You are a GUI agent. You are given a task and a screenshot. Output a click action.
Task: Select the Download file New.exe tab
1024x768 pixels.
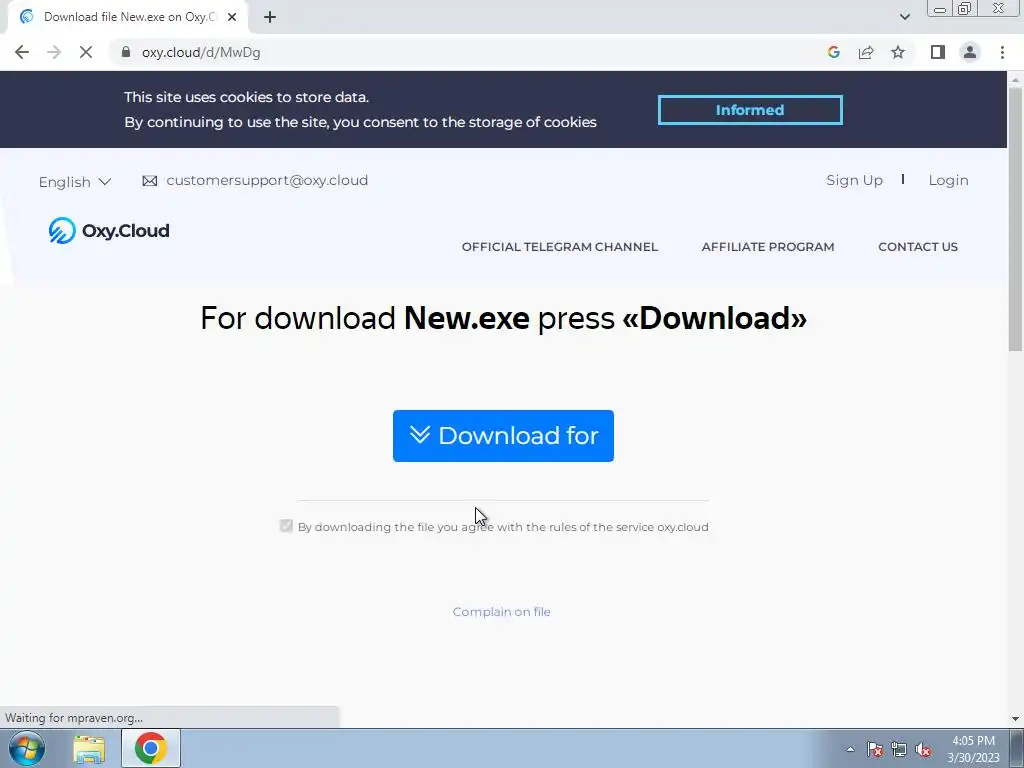tap(129, 17)
